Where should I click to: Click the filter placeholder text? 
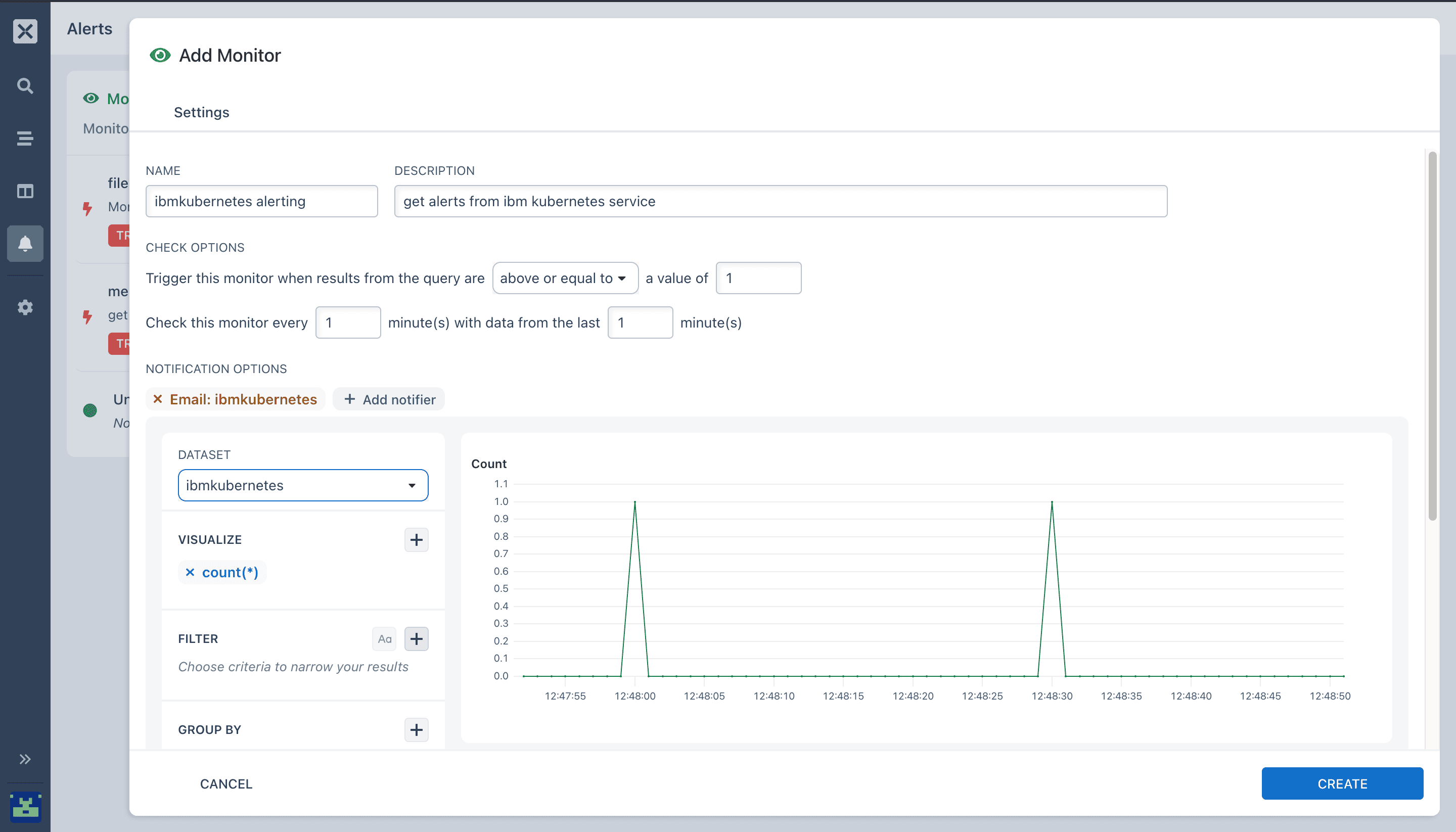click(293, 666)
